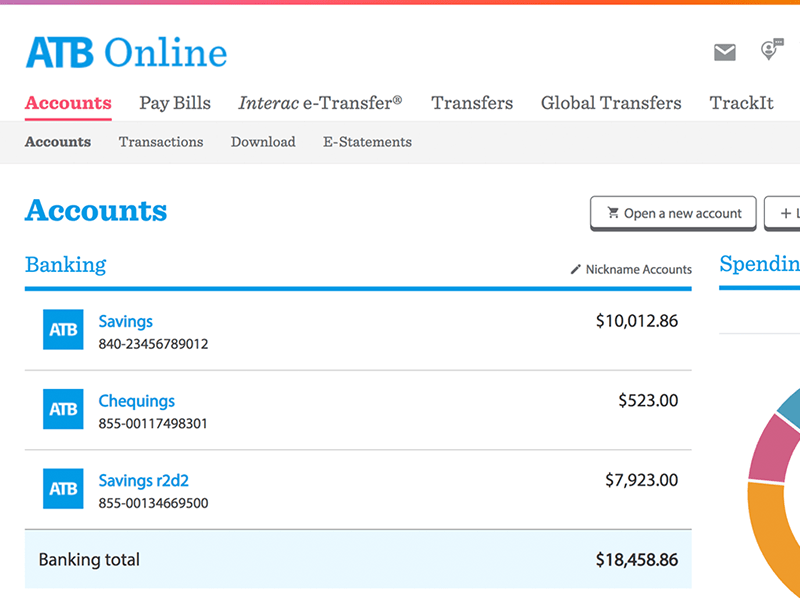Click the ATB Online header logo
Image resolution: width=800 pixels, height=600 pixels.
[127, 53]
